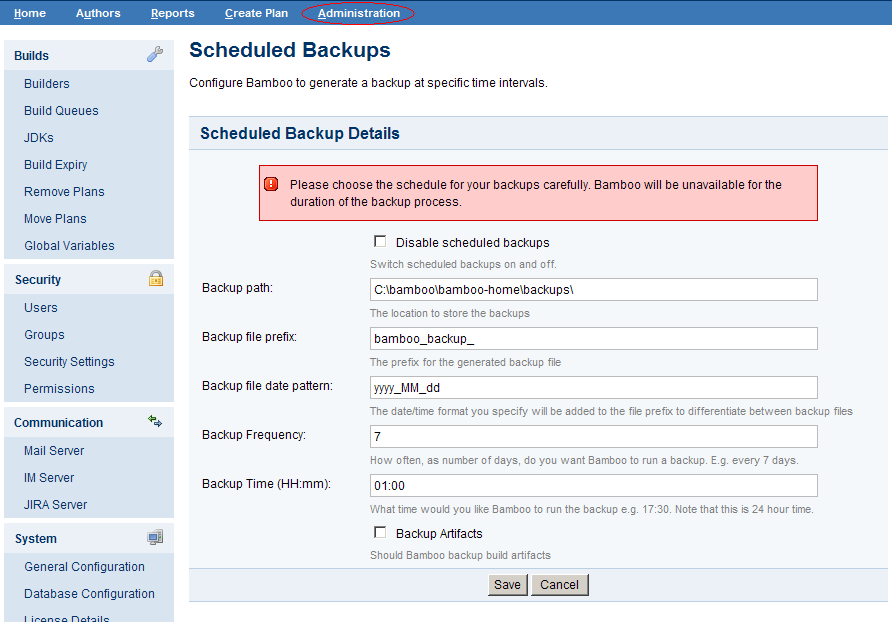Viewport: 892px width, 622px height.
Task: Click the wrench icon beside Builds
Action: tap(155, 54)
